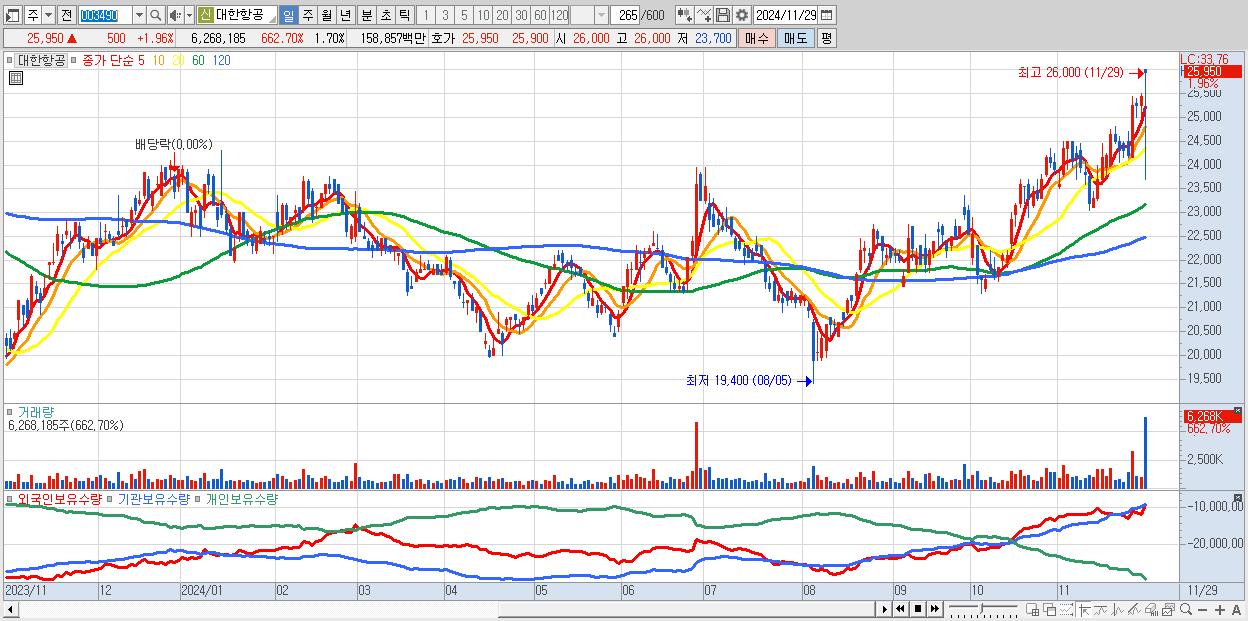
Task: Click the add line indicator icon
Action: tap(704, 15)
